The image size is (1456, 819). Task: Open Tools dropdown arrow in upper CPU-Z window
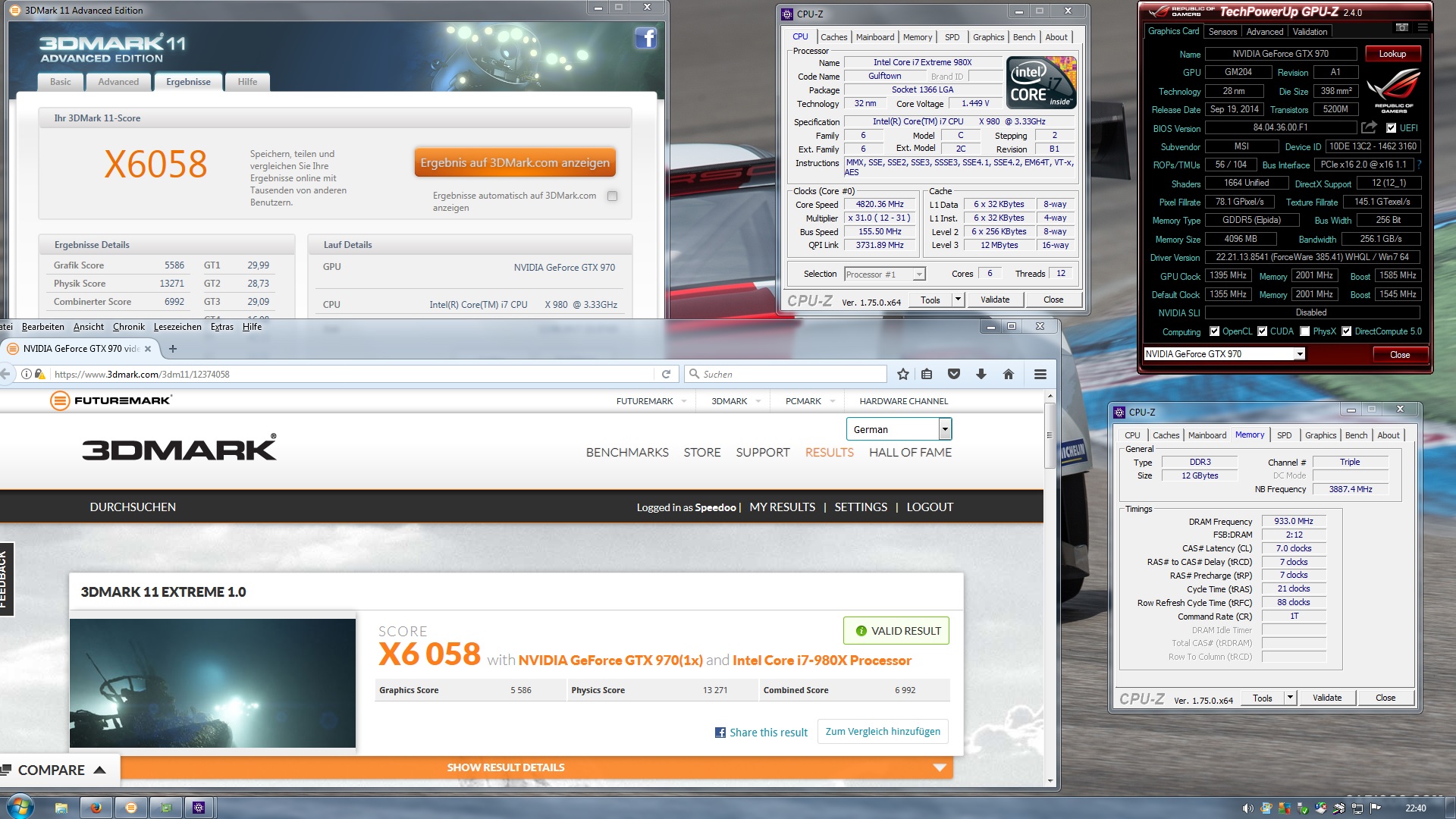(x=958, y=300)
